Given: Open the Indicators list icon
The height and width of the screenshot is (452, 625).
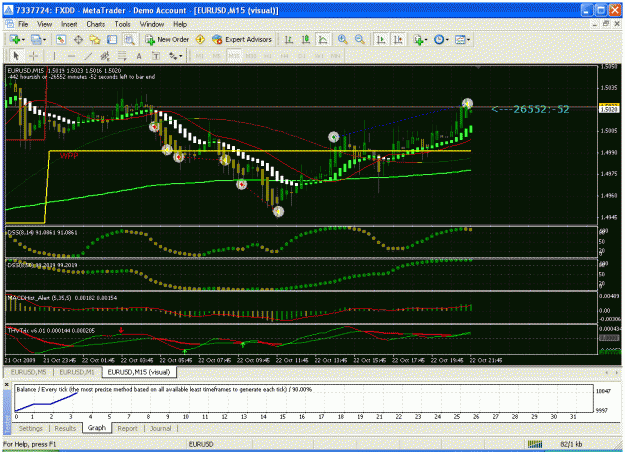Looking at the screenshot, I should (x=418, y=39).
